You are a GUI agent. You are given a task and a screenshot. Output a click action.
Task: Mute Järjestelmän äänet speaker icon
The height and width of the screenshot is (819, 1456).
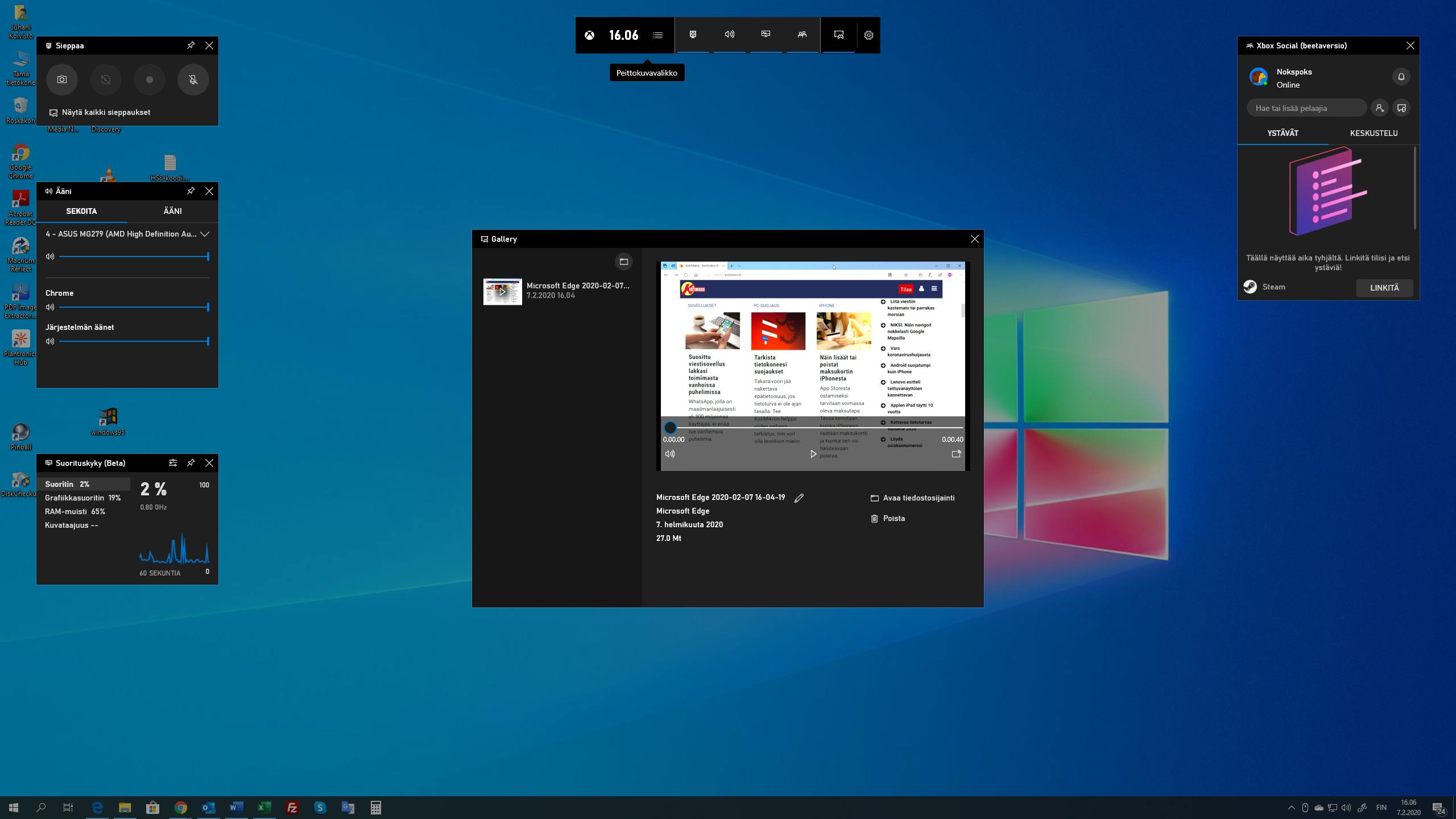(x=50, y=341)
